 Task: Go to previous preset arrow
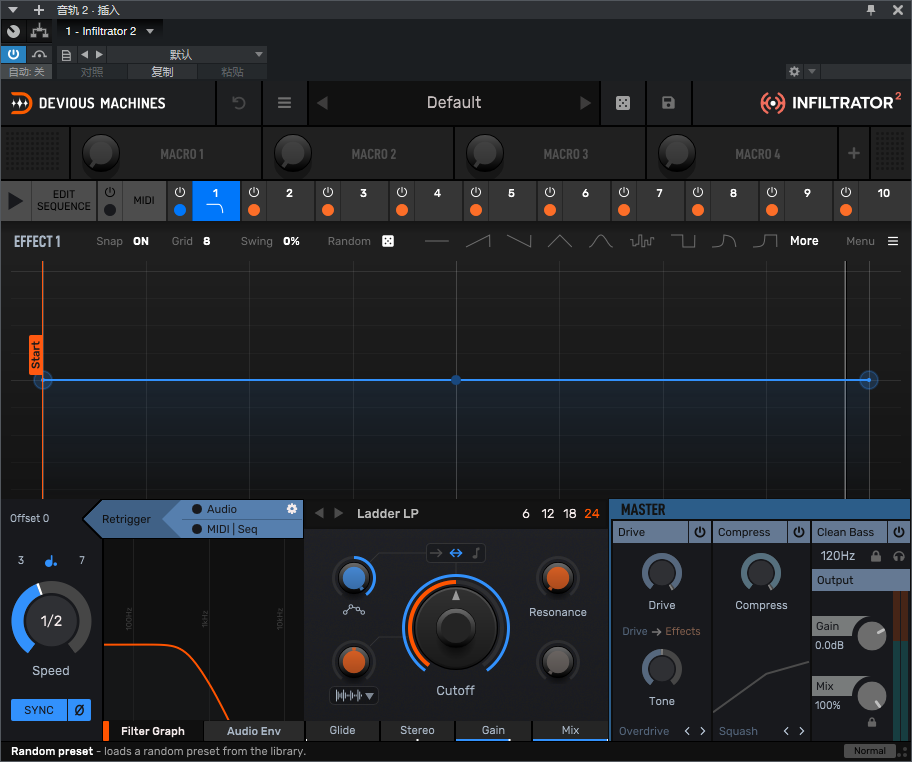(322, 103)
